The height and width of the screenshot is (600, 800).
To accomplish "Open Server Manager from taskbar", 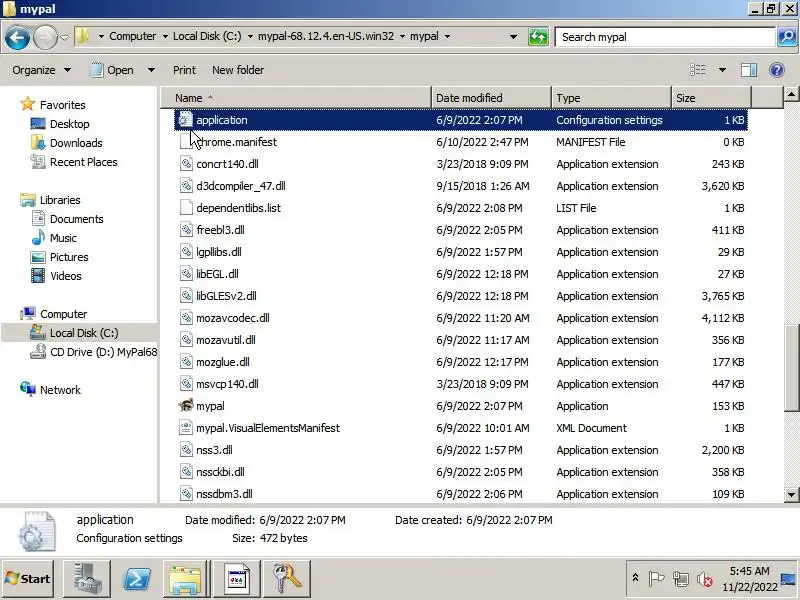I will [86, 579].
